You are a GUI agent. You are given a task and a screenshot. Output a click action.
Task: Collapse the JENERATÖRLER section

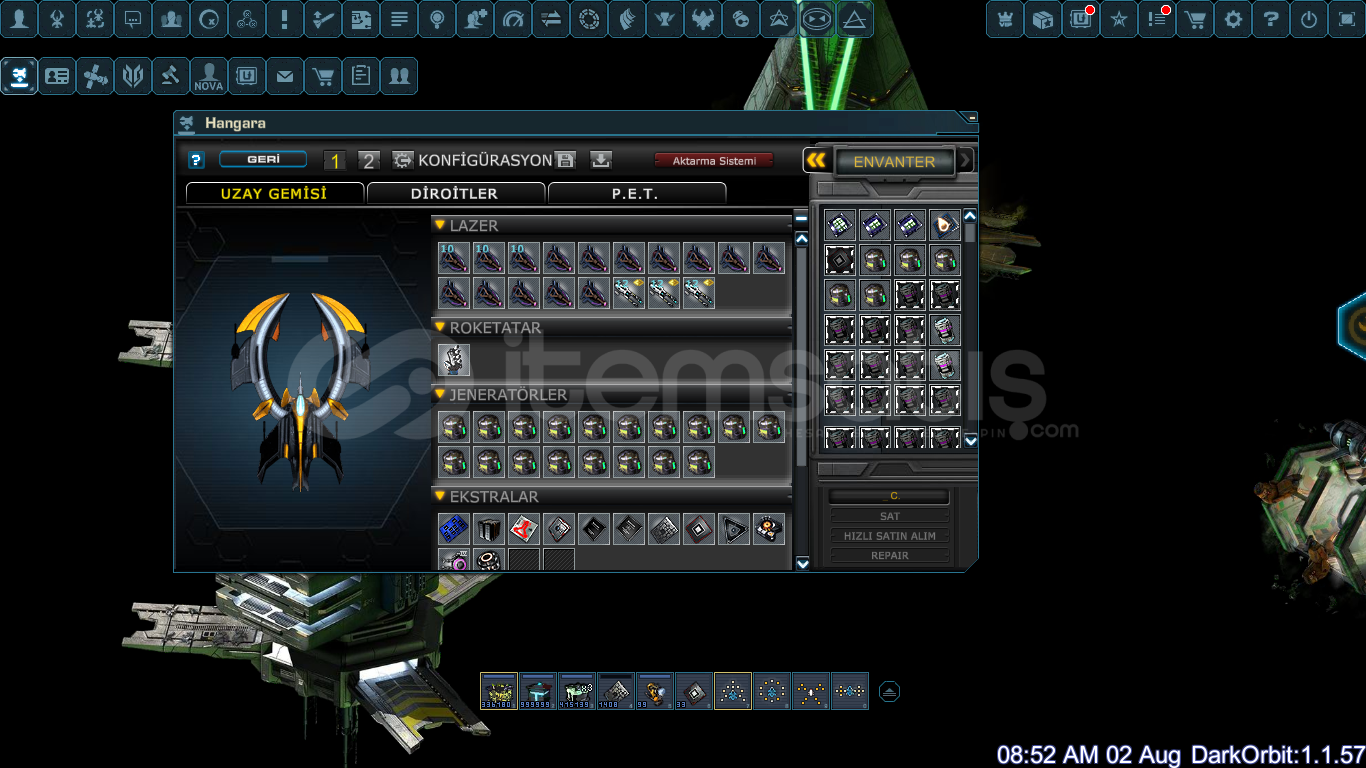pyautogui.click(x=440, y=394)
